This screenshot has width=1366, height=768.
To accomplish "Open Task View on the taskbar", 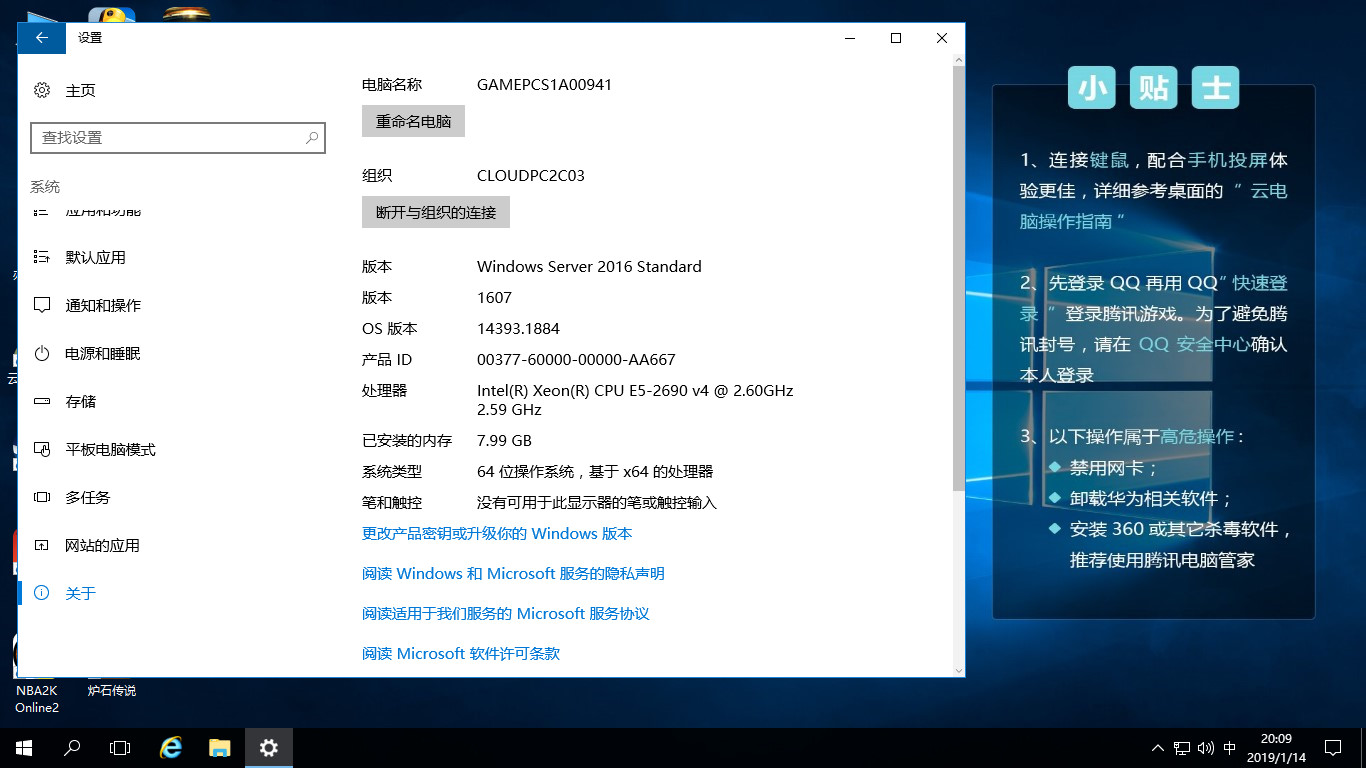I will 120,748.
